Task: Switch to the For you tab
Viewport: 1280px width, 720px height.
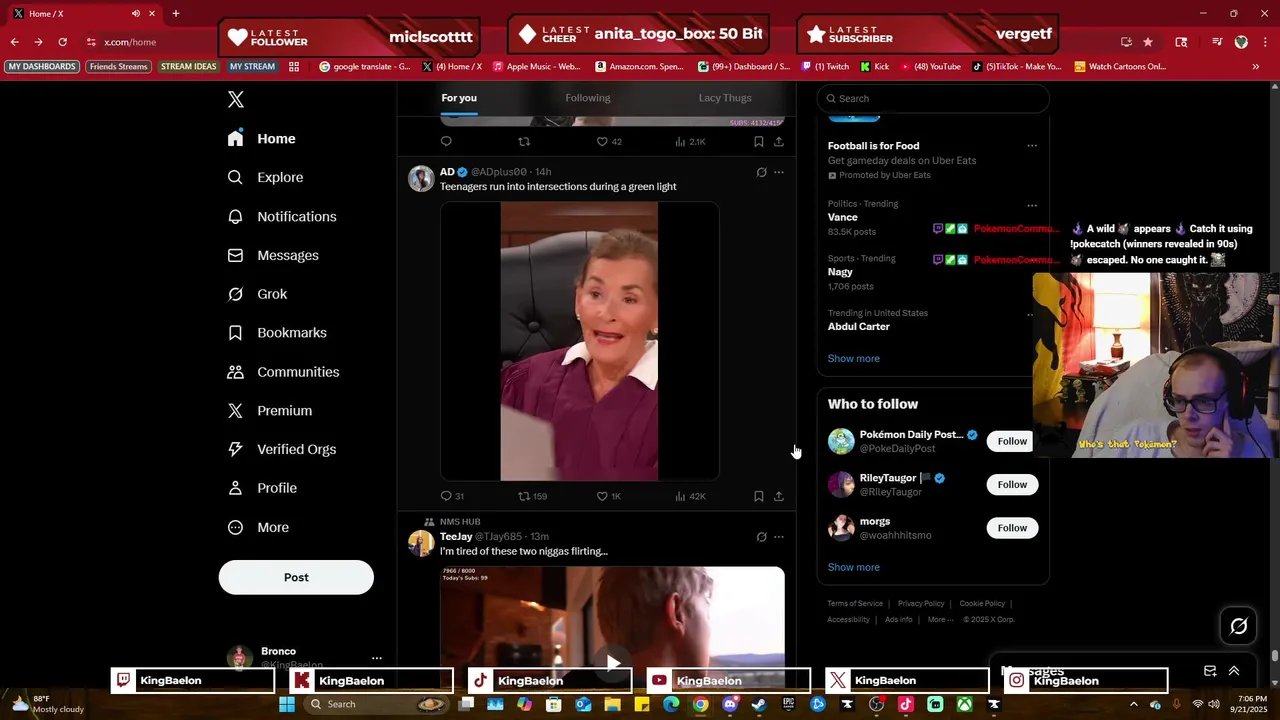Action: point(459,98)
